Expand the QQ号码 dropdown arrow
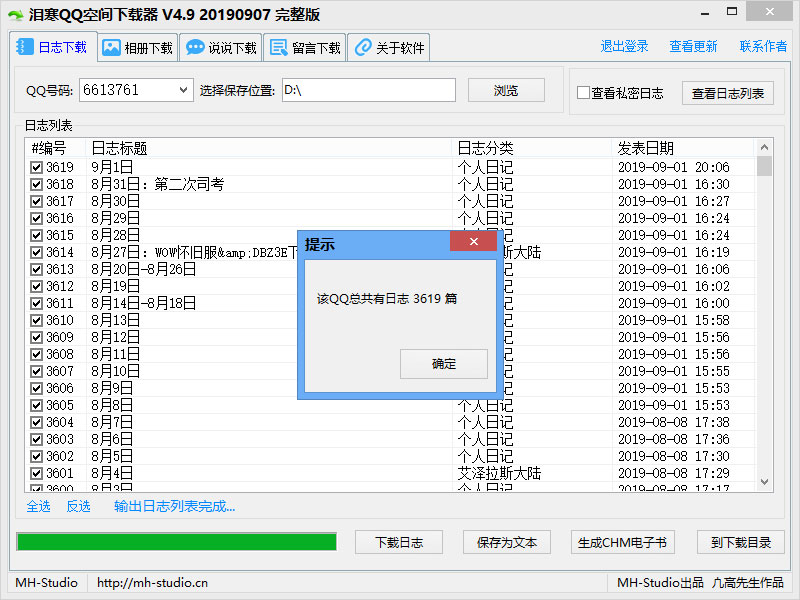This screenshot has height=600, width=800. pos(183,90)
